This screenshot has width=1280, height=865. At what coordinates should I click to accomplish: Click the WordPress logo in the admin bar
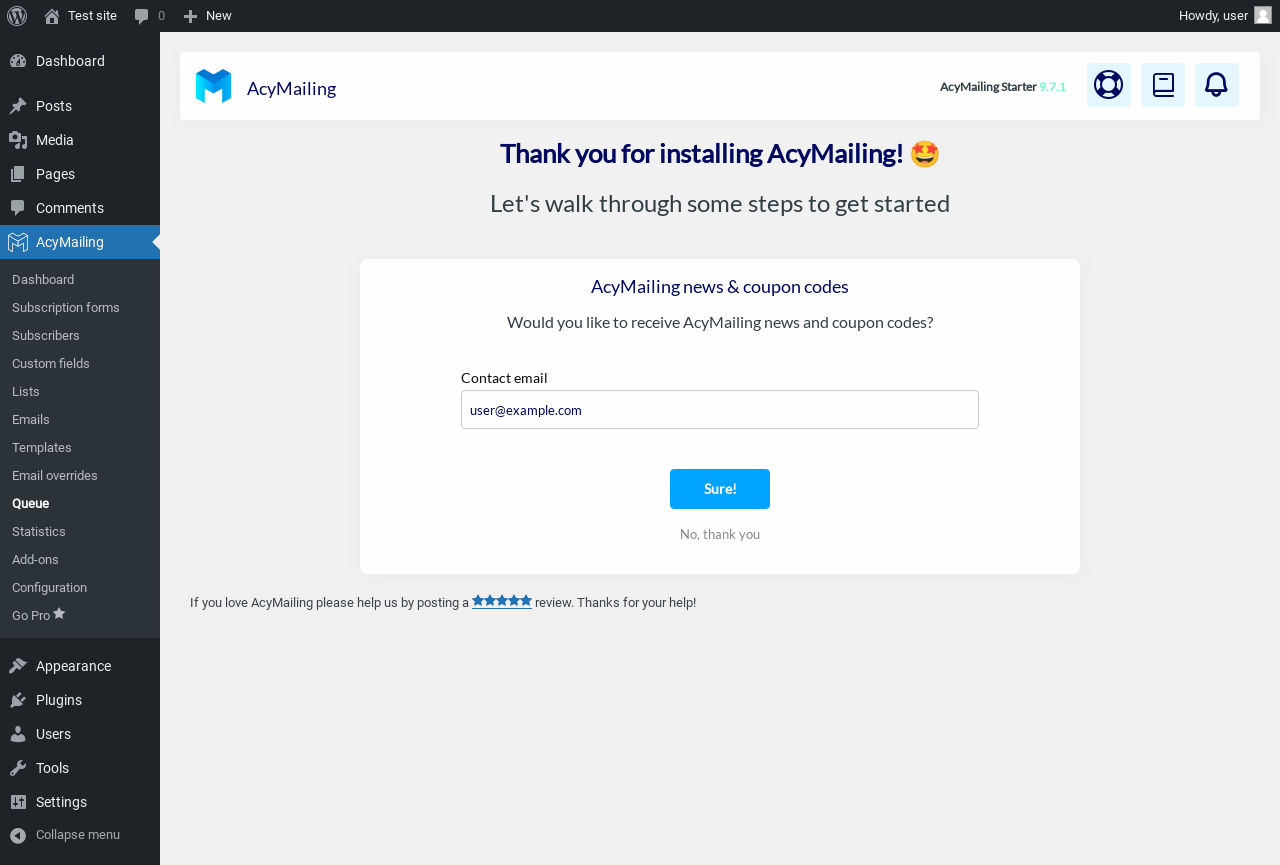17,16
